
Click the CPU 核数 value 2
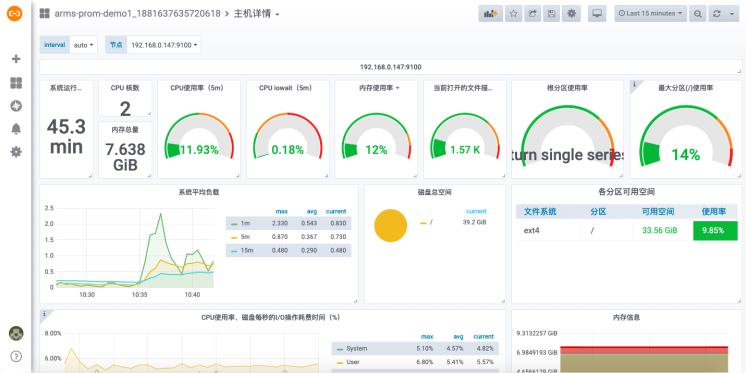(x=125, y=109)
